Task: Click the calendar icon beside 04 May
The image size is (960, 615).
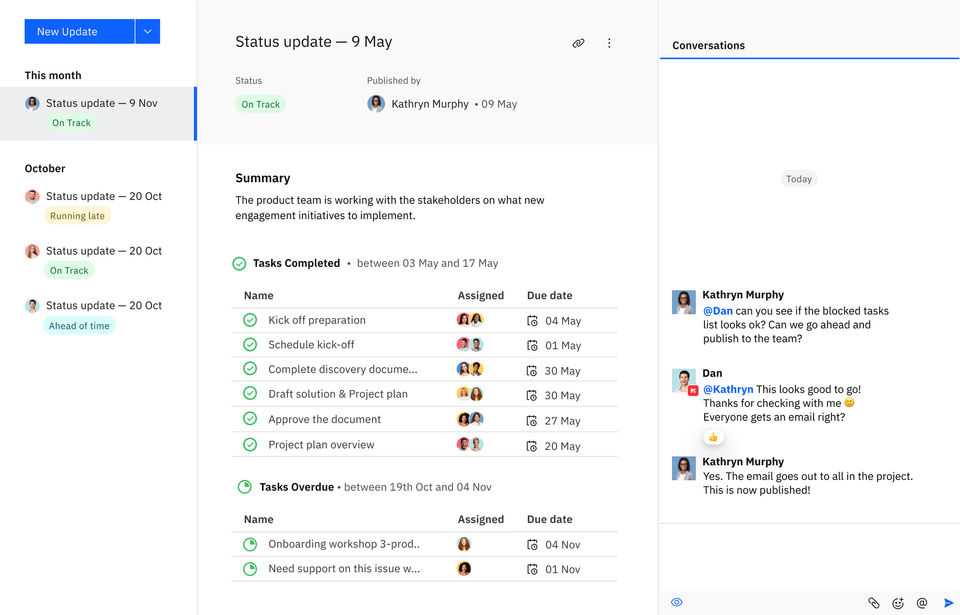Action: (x=532, y=321)
